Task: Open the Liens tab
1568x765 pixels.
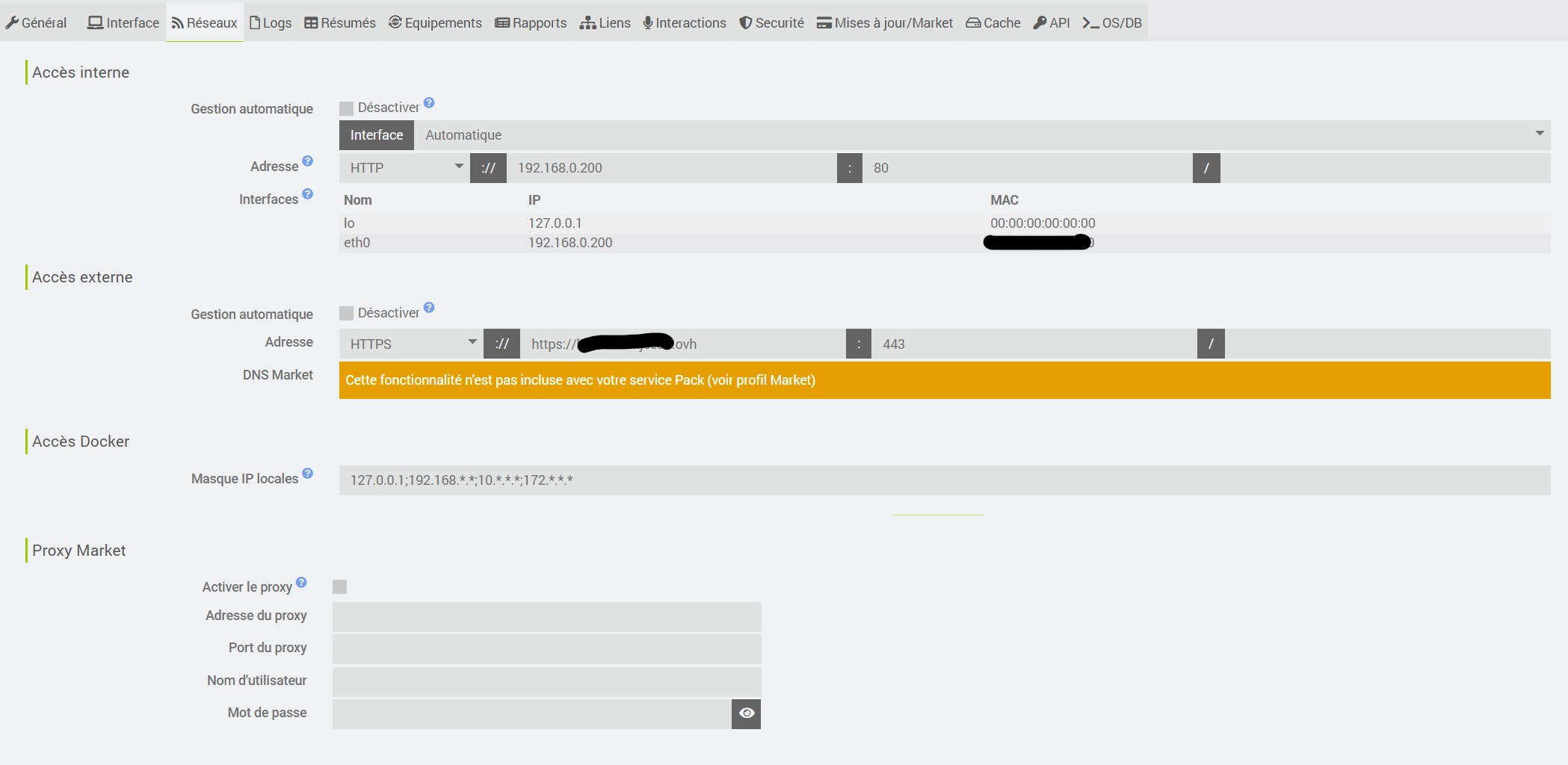Action: coord(605,22)
